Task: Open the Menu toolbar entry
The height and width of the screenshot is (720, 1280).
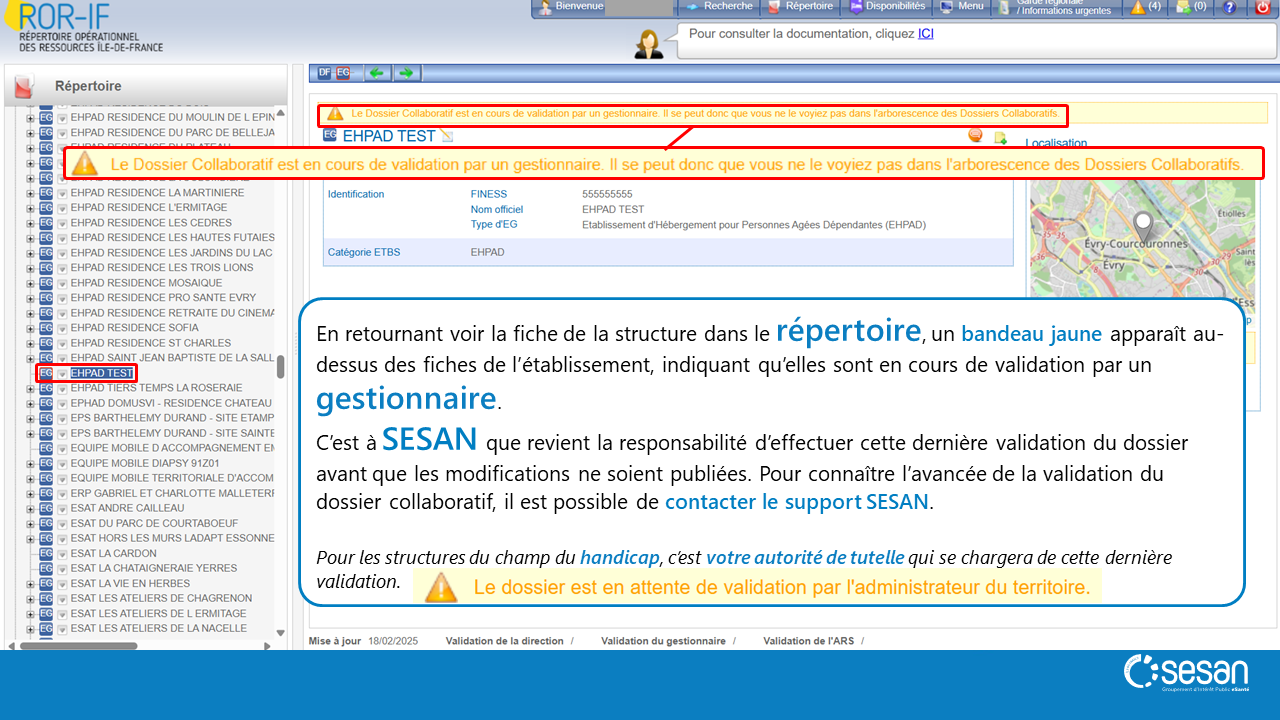Action: tap(962, 7)
